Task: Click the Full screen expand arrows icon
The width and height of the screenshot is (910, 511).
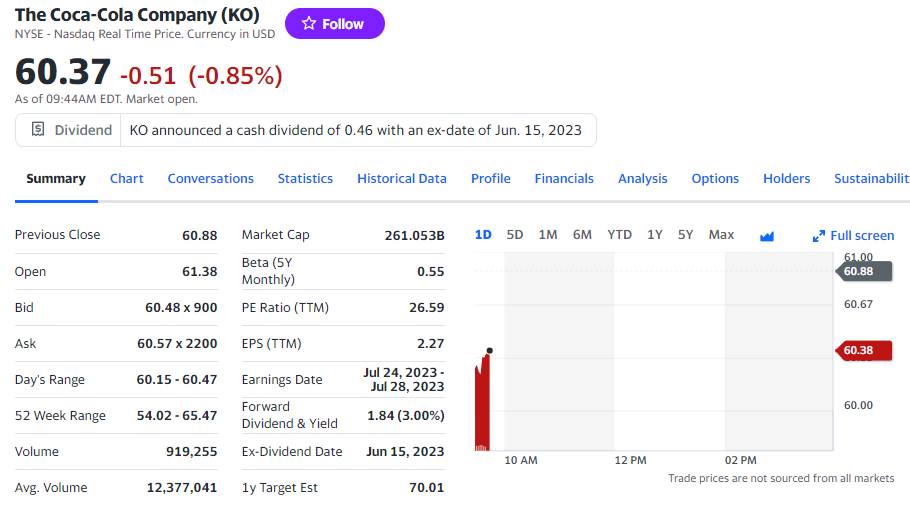Action: pyautogui.click(x=818, y=236)
